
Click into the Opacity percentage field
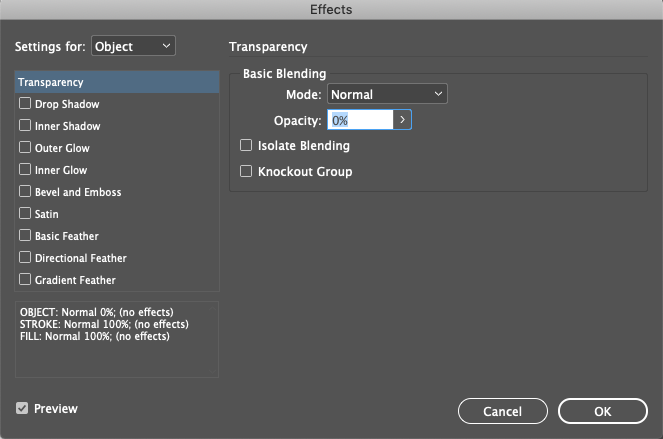point(360,120)
